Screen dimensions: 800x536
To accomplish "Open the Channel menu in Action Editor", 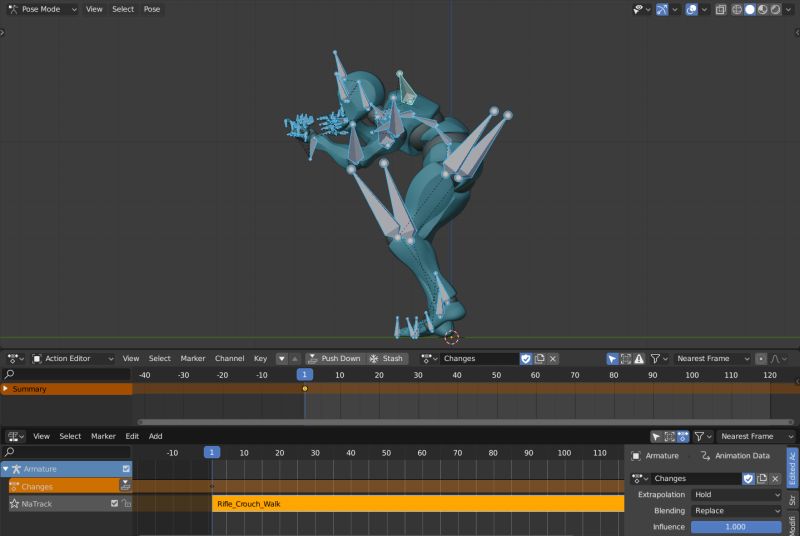I will point(229,359).
